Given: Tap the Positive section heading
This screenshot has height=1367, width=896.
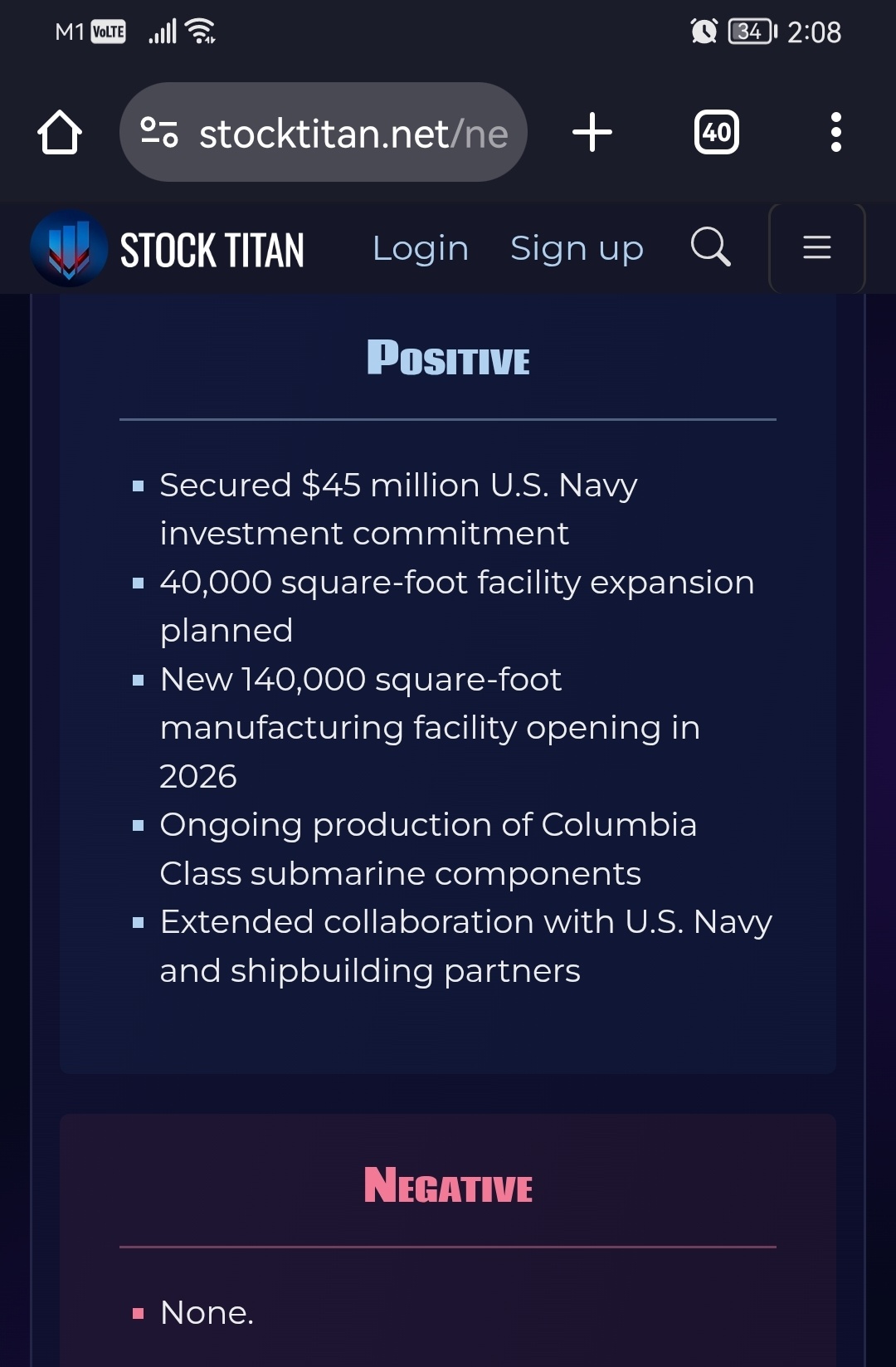Looking at the screenshot, I should 448,359.
